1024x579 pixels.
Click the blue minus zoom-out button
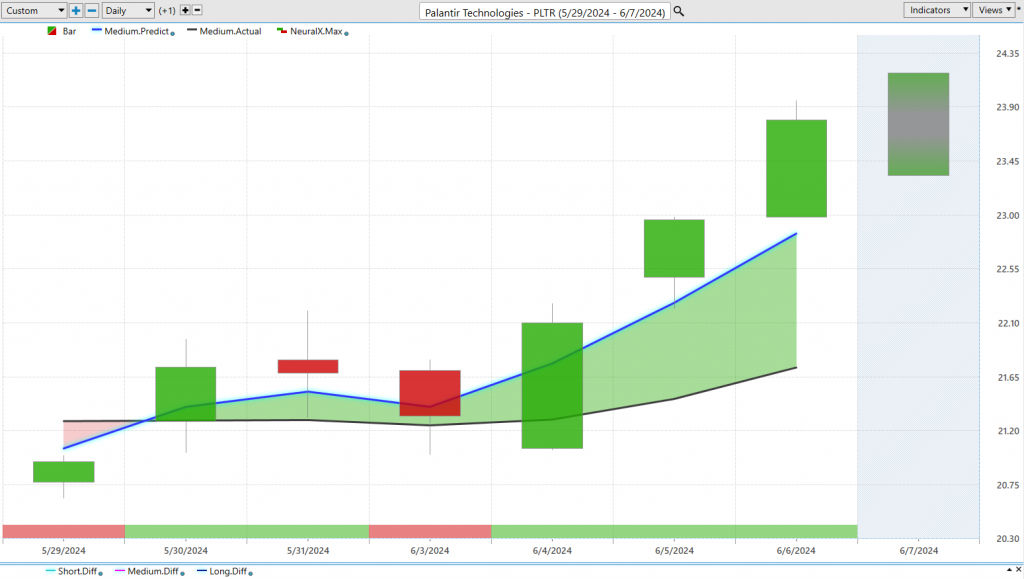[92, 10]
